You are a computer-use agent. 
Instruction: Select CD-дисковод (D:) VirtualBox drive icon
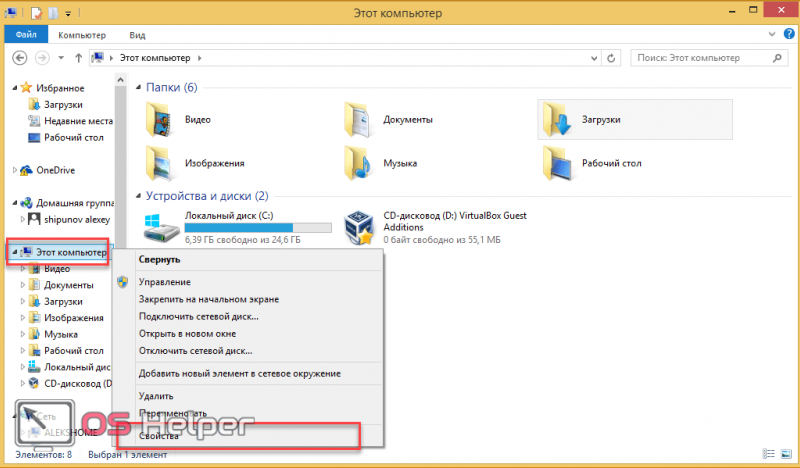click(x=359, y=228)
